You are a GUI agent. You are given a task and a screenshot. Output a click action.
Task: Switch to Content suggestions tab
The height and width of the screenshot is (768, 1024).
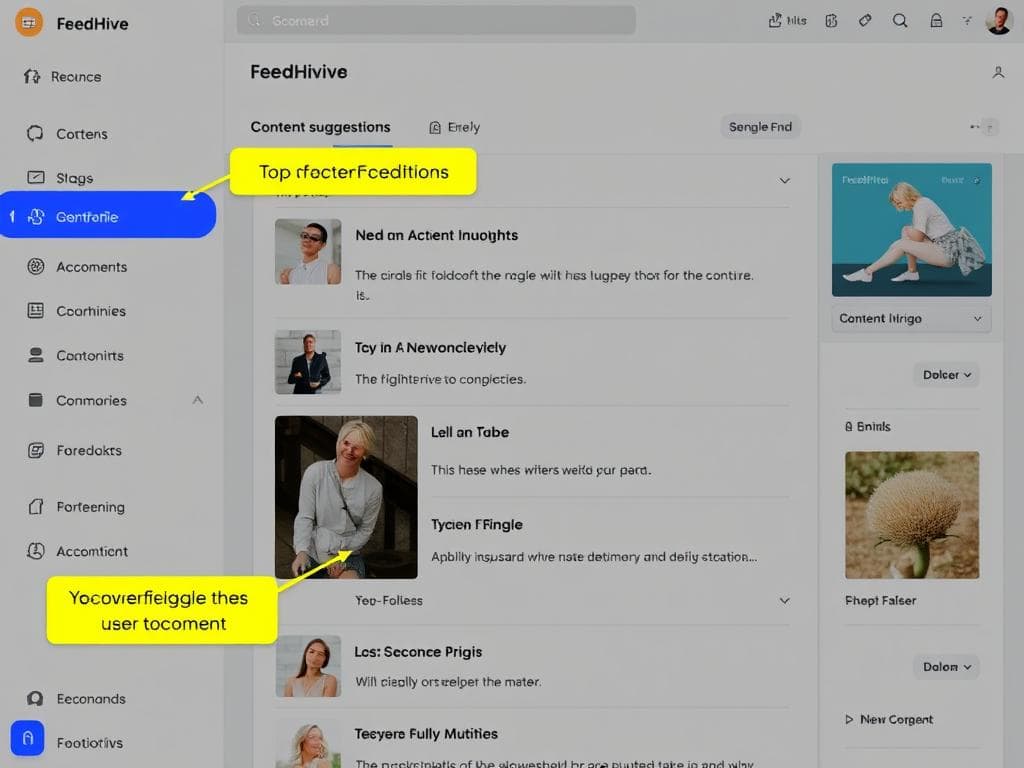click(320, 127)
